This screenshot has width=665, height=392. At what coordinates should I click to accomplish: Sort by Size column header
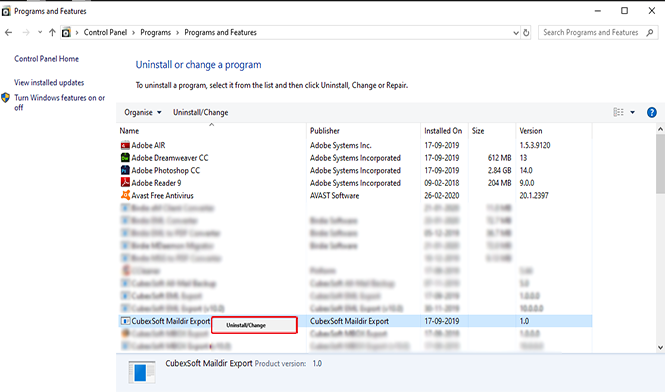tap(478, 131)
